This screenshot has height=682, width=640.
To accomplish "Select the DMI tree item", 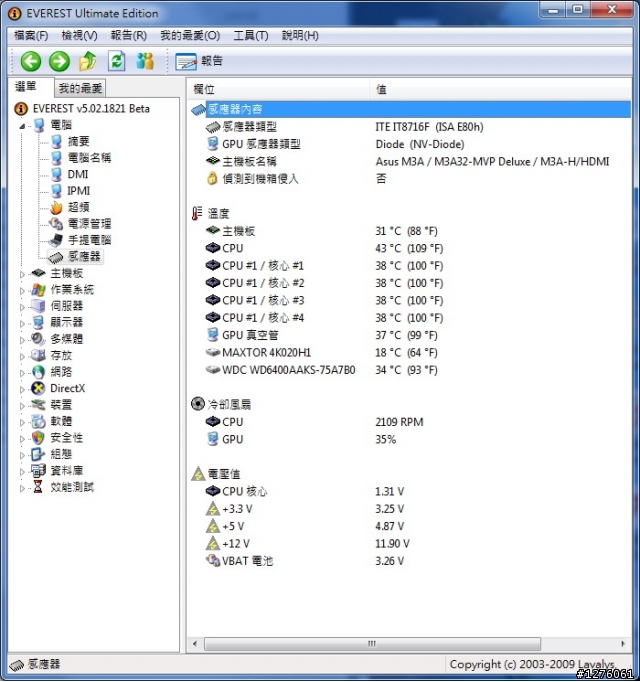I will click(x=77, y=174).
